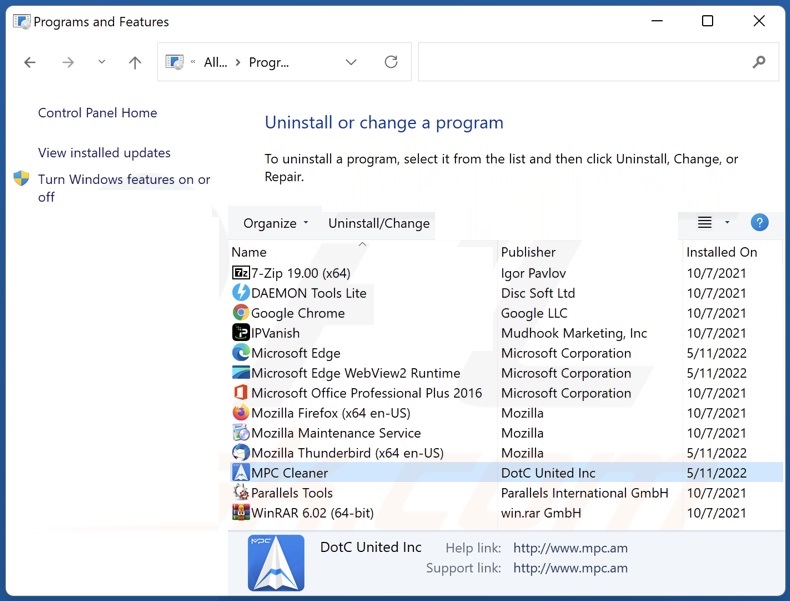Image resolution: width=790 pixels, height=601 pixels.
Task: Click the Support link http://www.mpc.am
Action: point(570,568)
